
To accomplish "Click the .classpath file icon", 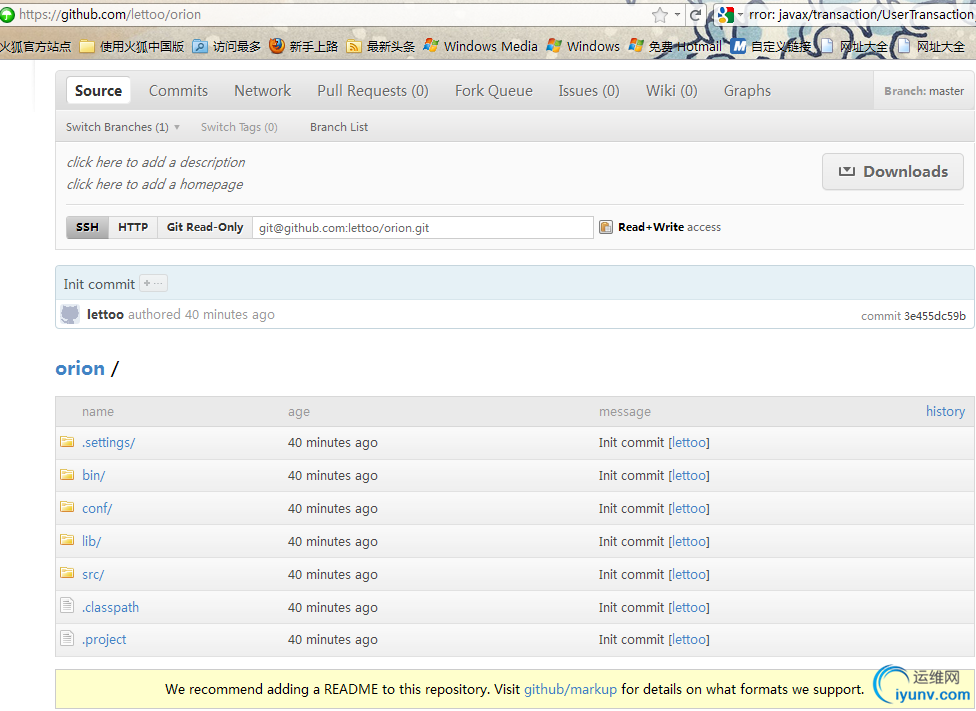I will coord(67,605).
